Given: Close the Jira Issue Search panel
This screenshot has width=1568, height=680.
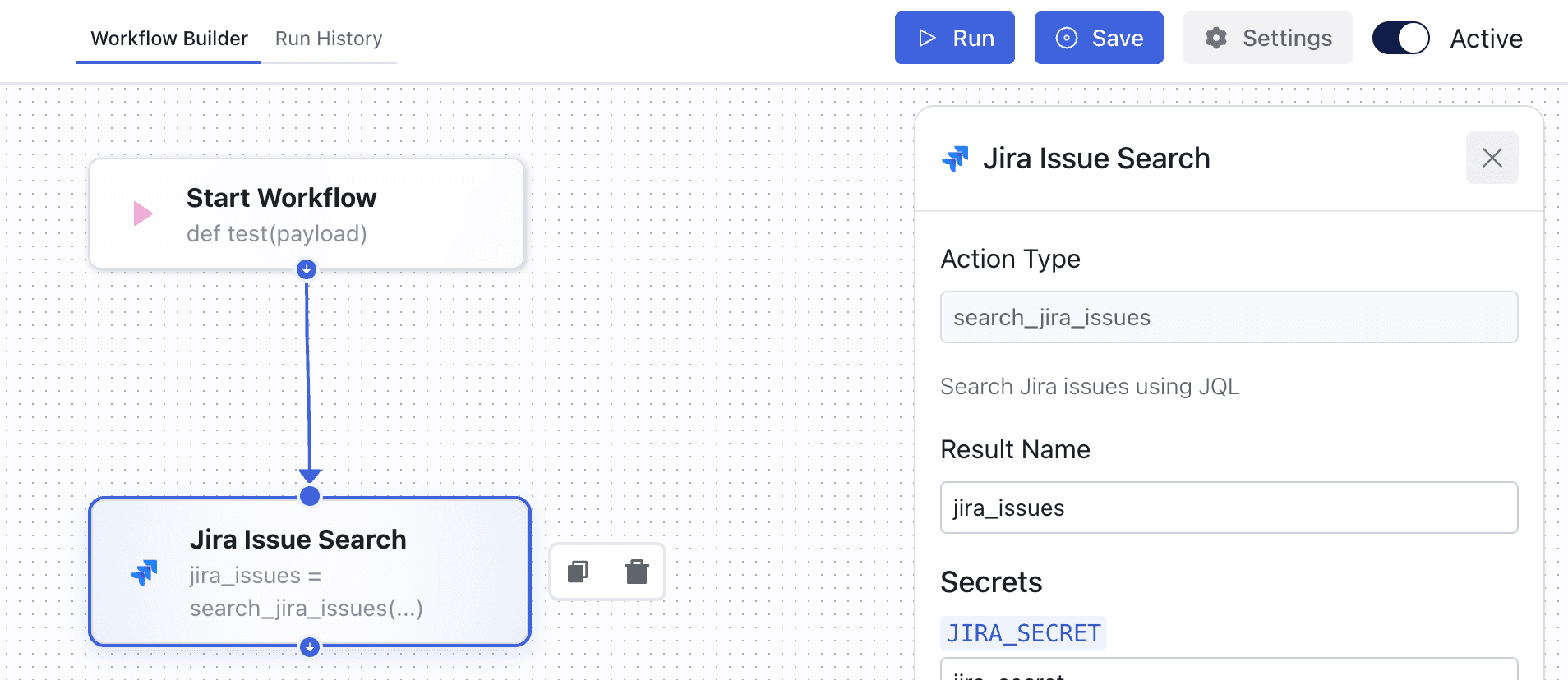Looking at the screenshot, I should pos(1492,158).
